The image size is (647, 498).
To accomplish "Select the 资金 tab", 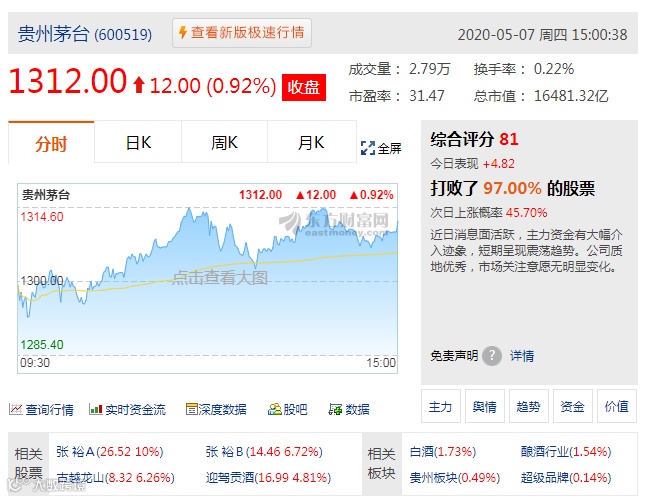I will 573,406.
